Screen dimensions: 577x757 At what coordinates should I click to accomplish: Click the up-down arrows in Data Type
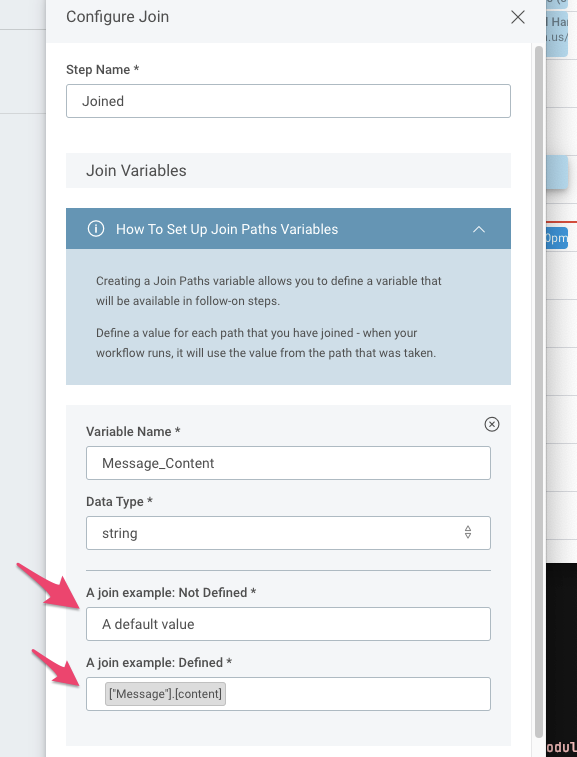click(468, 533)
